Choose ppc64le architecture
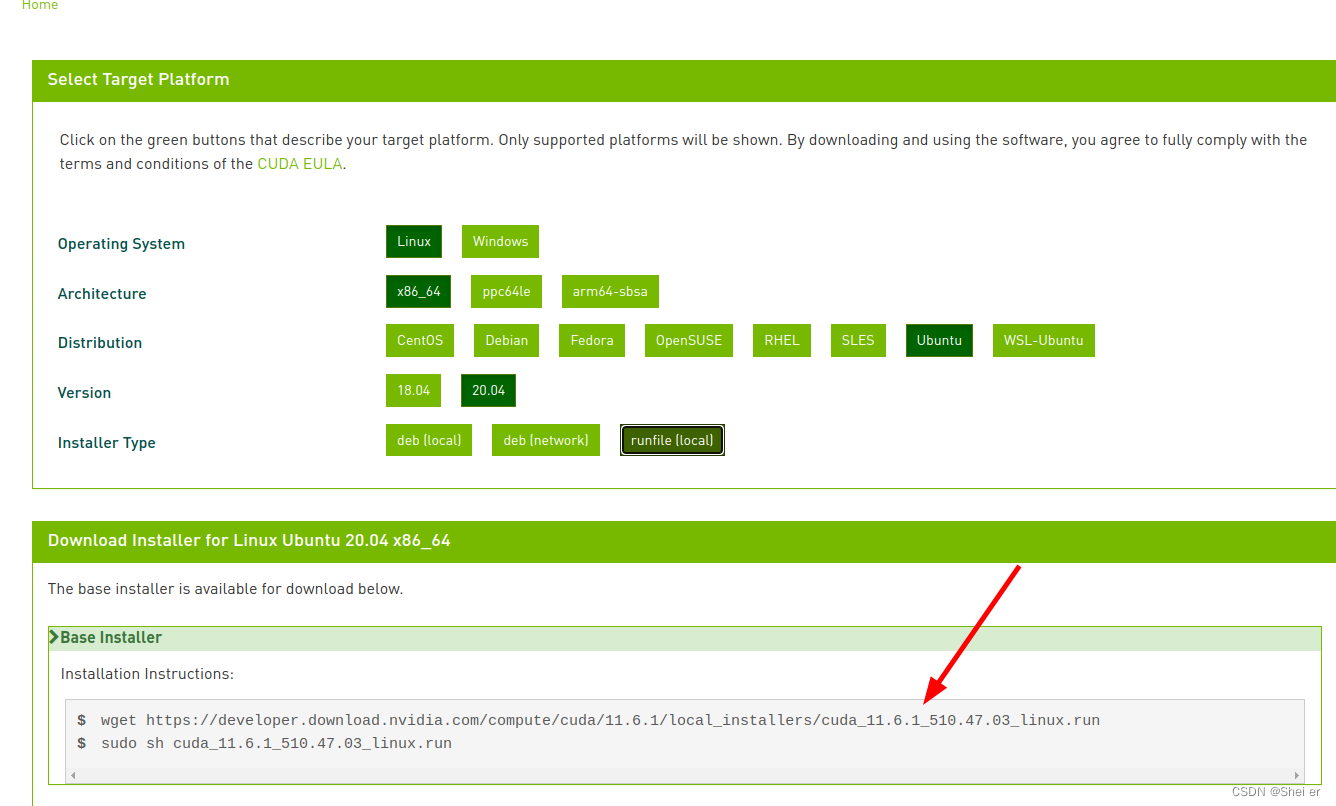This screenshot has width=1336, height=806. (x=506, y=291)
